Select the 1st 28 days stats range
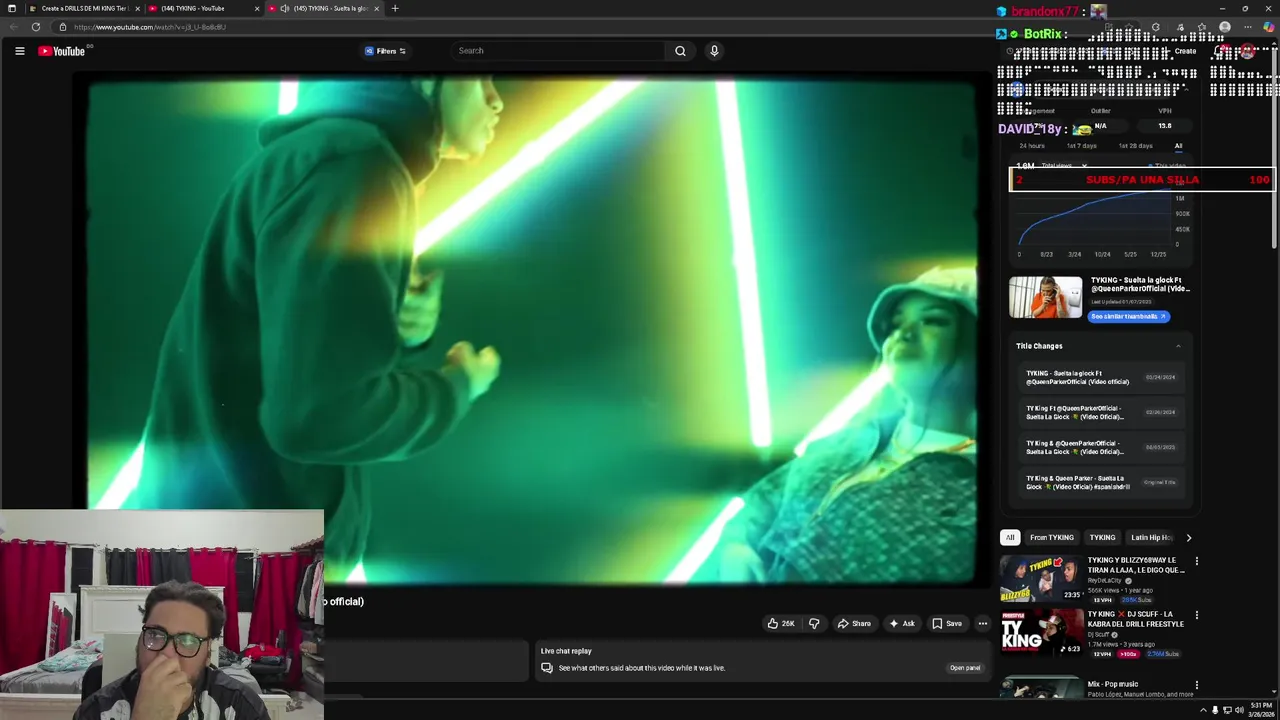Image resolution: width=1280 pixels, height=720 pixels. (1135, 146)
